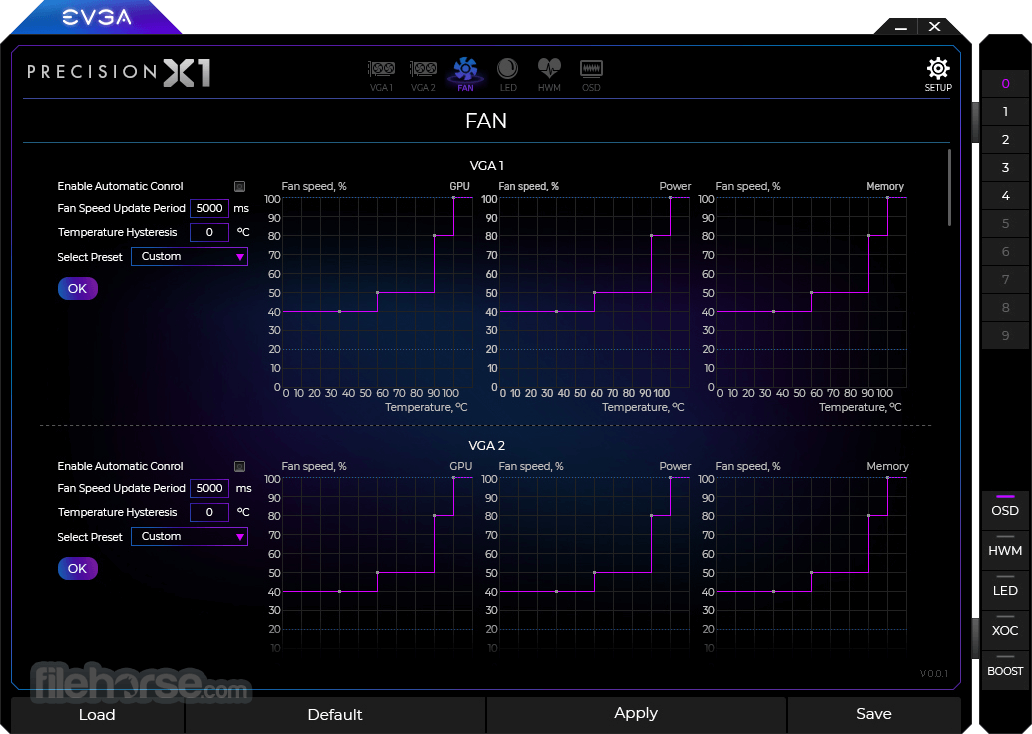The width and height of the screenshot is (1032, 734).
Task: Minimize the Precision X1 window
Action: (901, 28)
